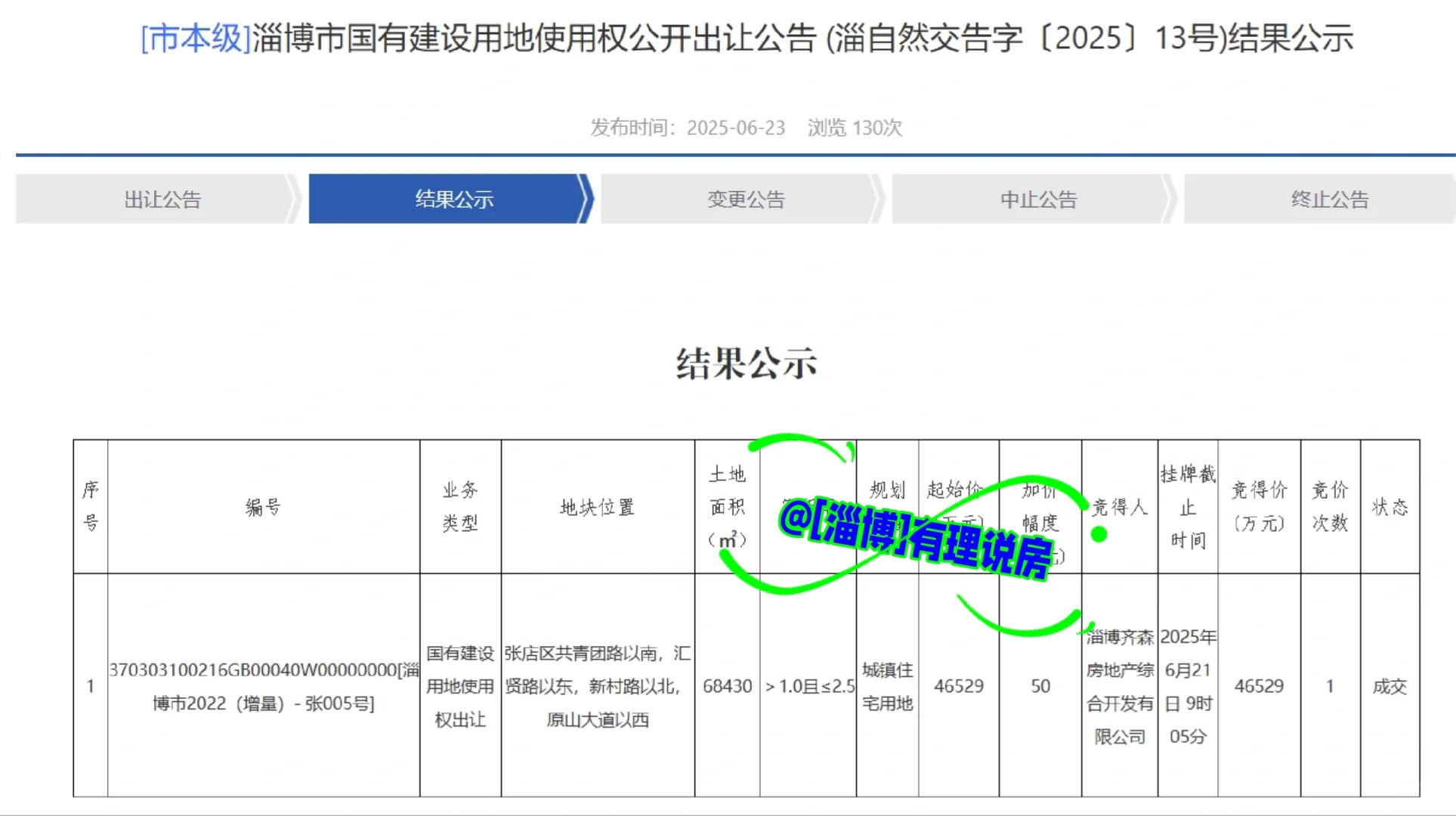Click the page title 淄博市国有建设用地使用权公开出让公告

click(534, 38)
